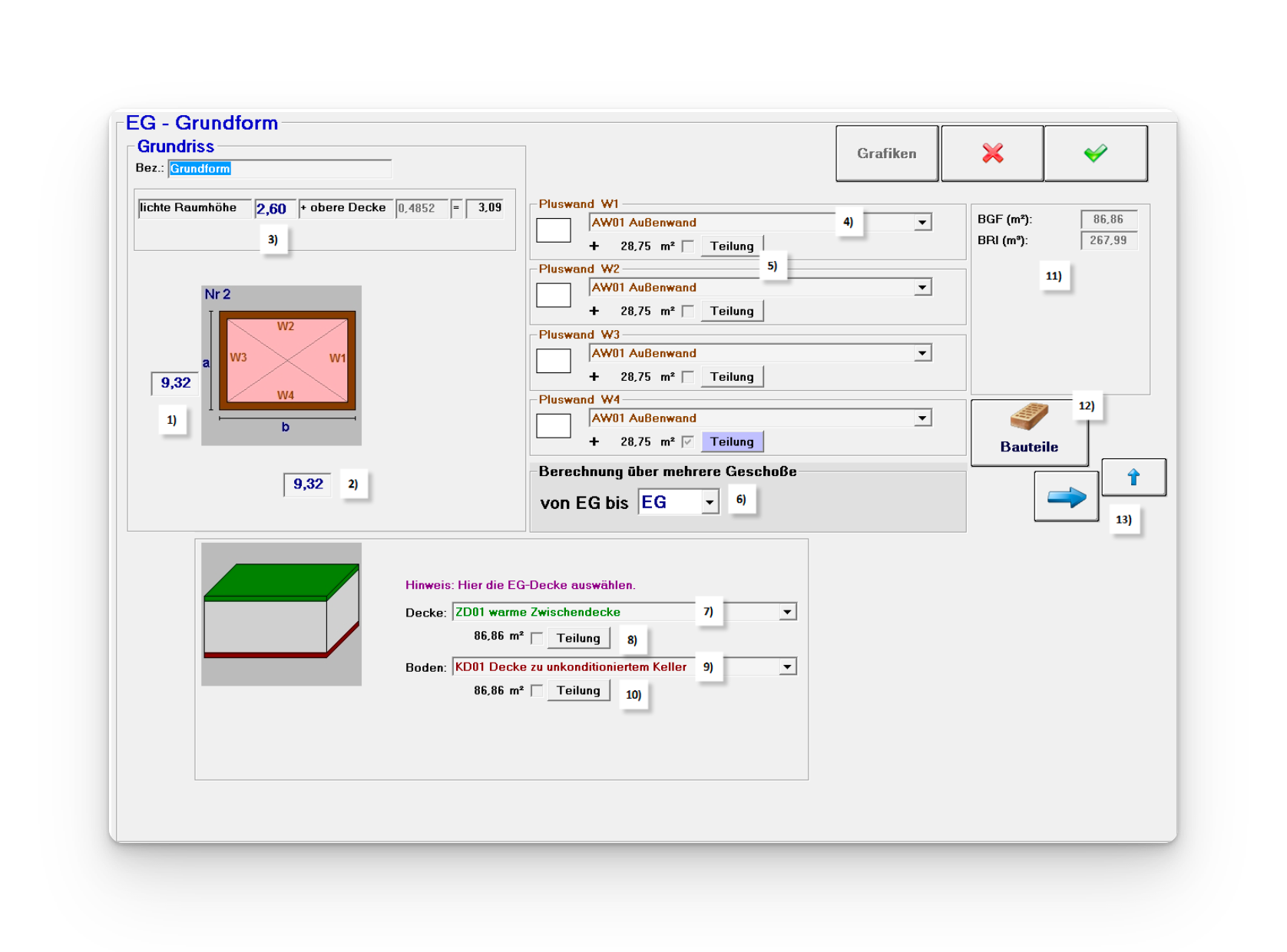
Task: Click the blue up arrow icon
Action: click(x=1133, y=478)
